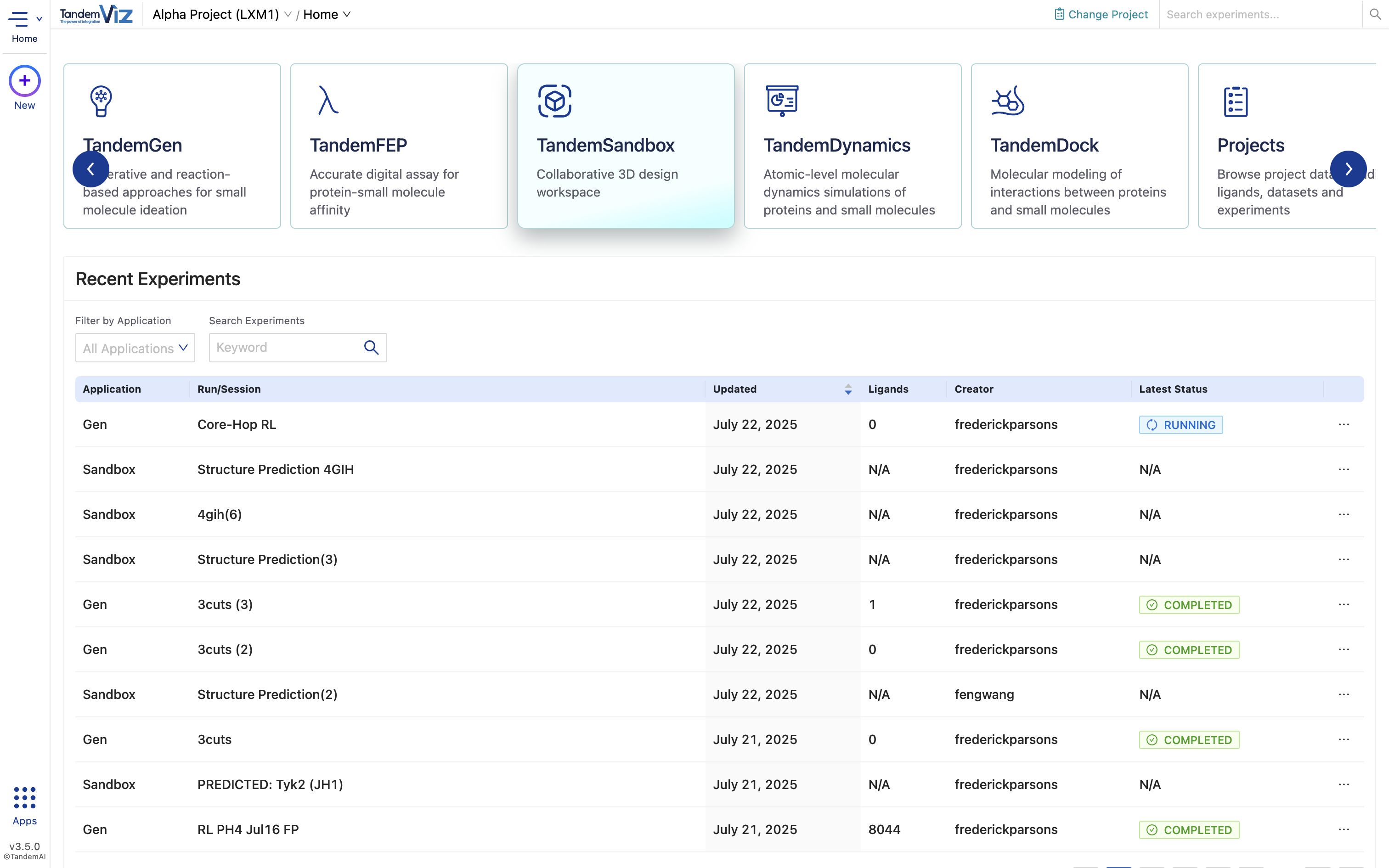Open the Structure Prediction 4GIH session

[276, 469]
